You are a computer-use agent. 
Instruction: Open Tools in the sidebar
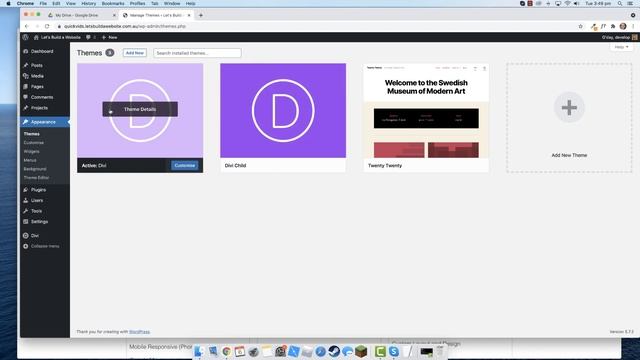click(x=36, y=211)
